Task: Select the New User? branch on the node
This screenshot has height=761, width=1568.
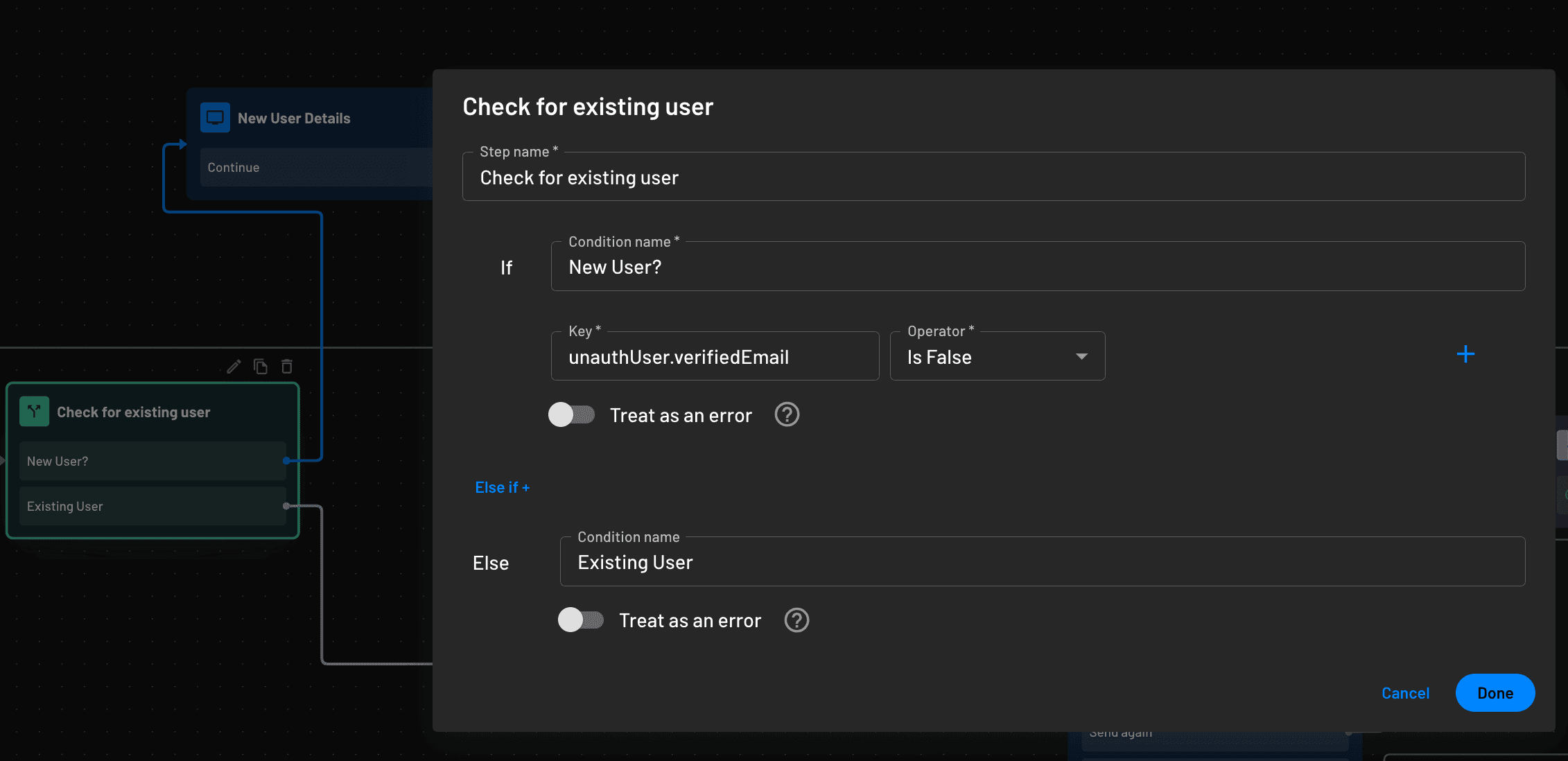Action: click(x=152, y=460)
